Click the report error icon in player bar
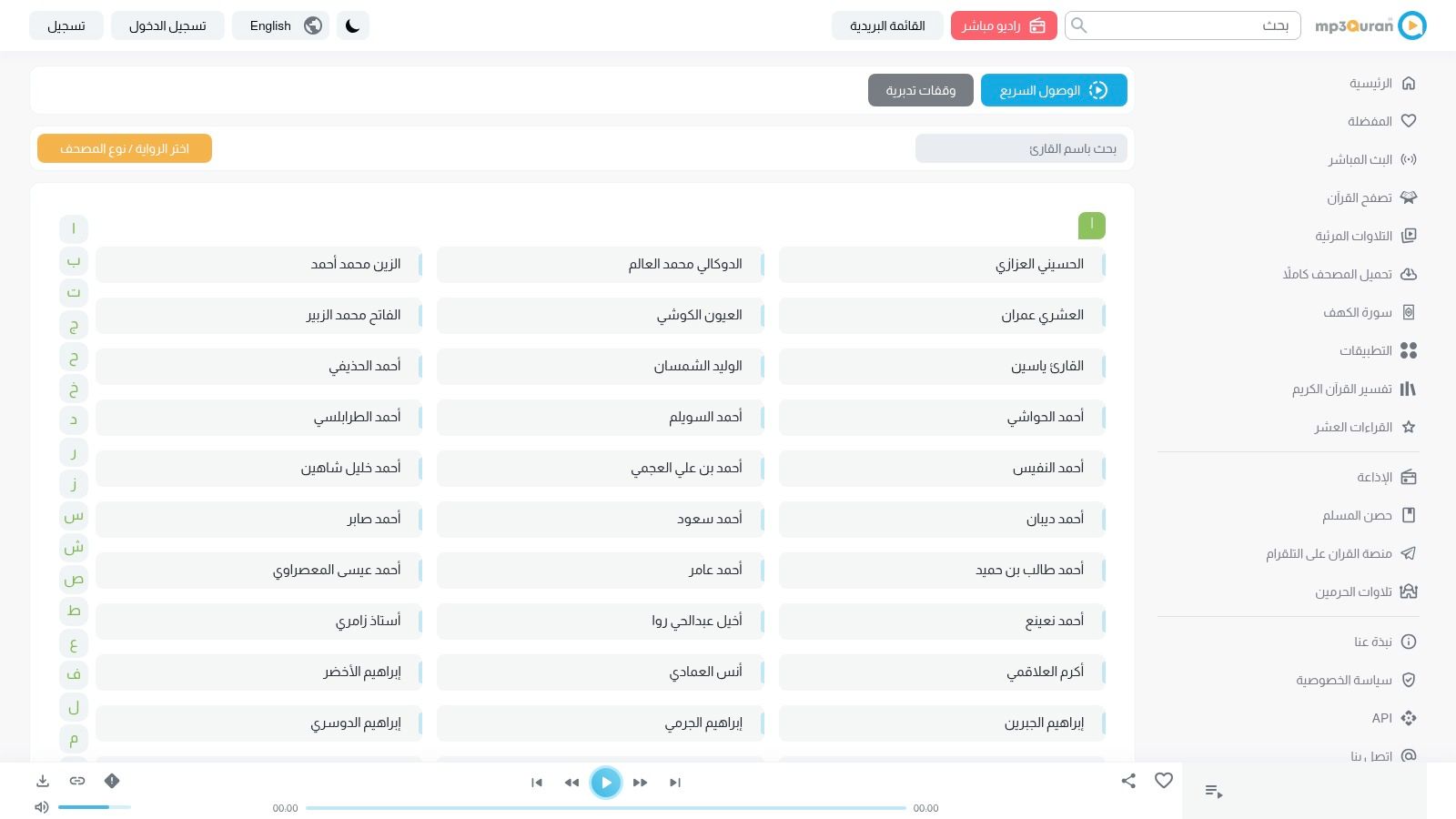 [x=112, y=781]
